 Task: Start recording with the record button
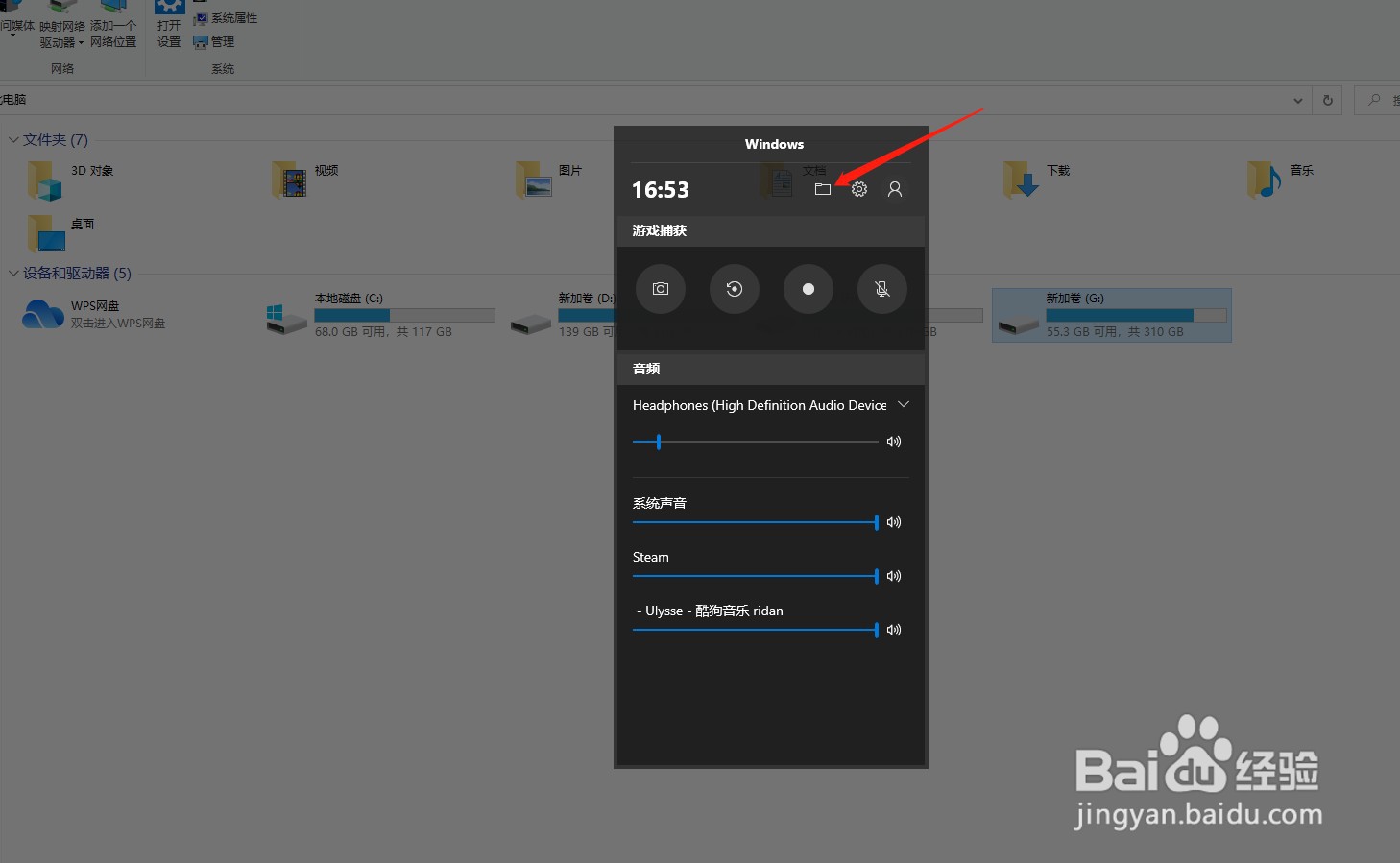point(809,289)
